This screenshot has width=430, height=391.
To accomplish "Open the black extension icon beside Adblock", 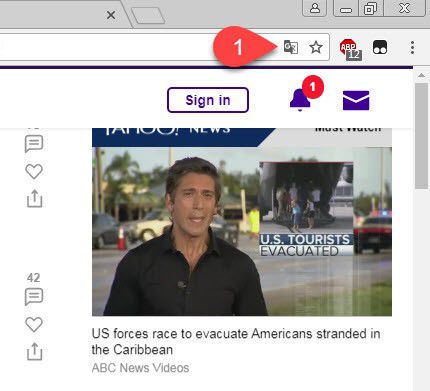I will point(380,47).
